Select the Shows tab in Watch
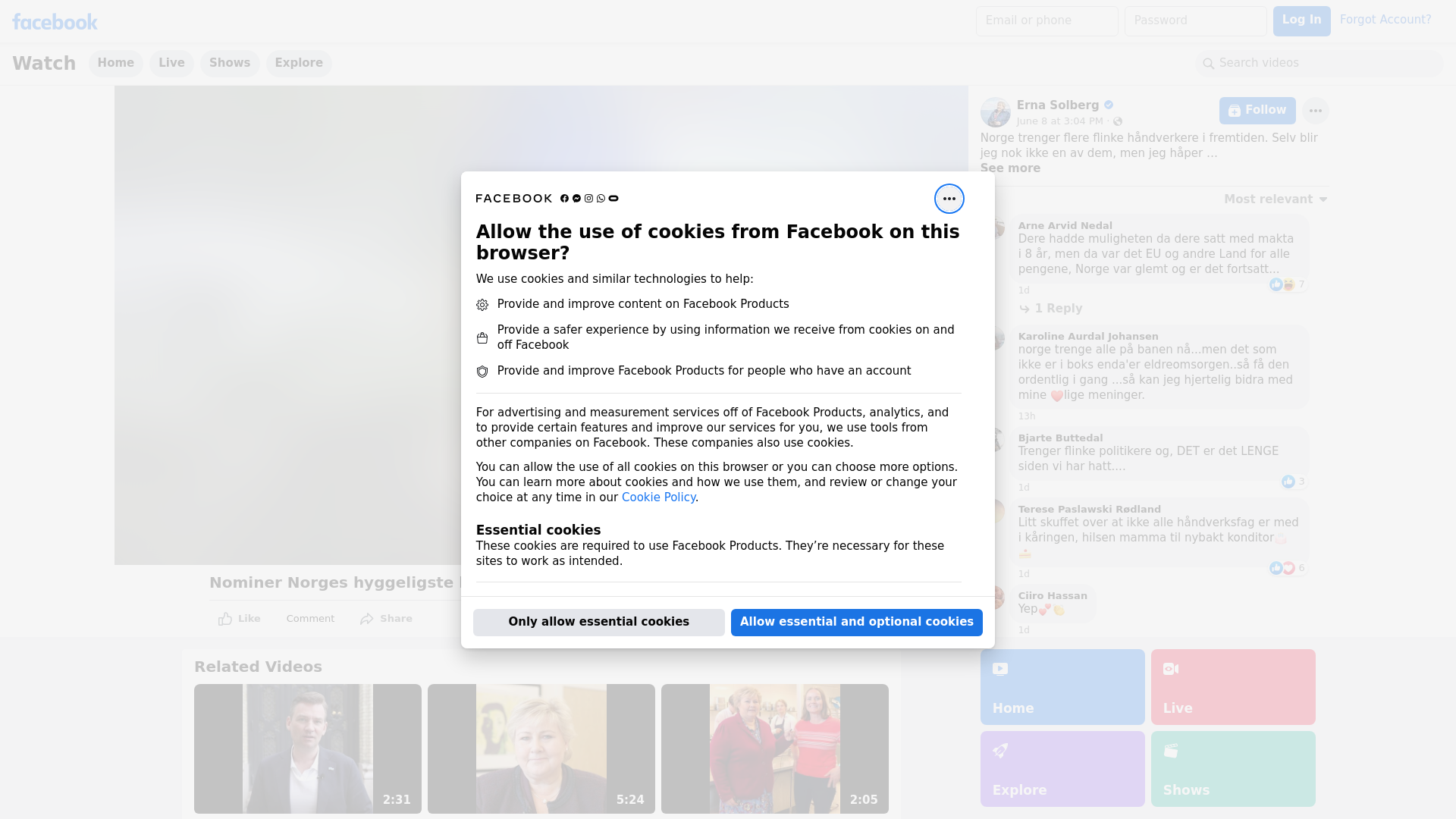Viewport: 1456px width, 819px height. coord(230,63)
